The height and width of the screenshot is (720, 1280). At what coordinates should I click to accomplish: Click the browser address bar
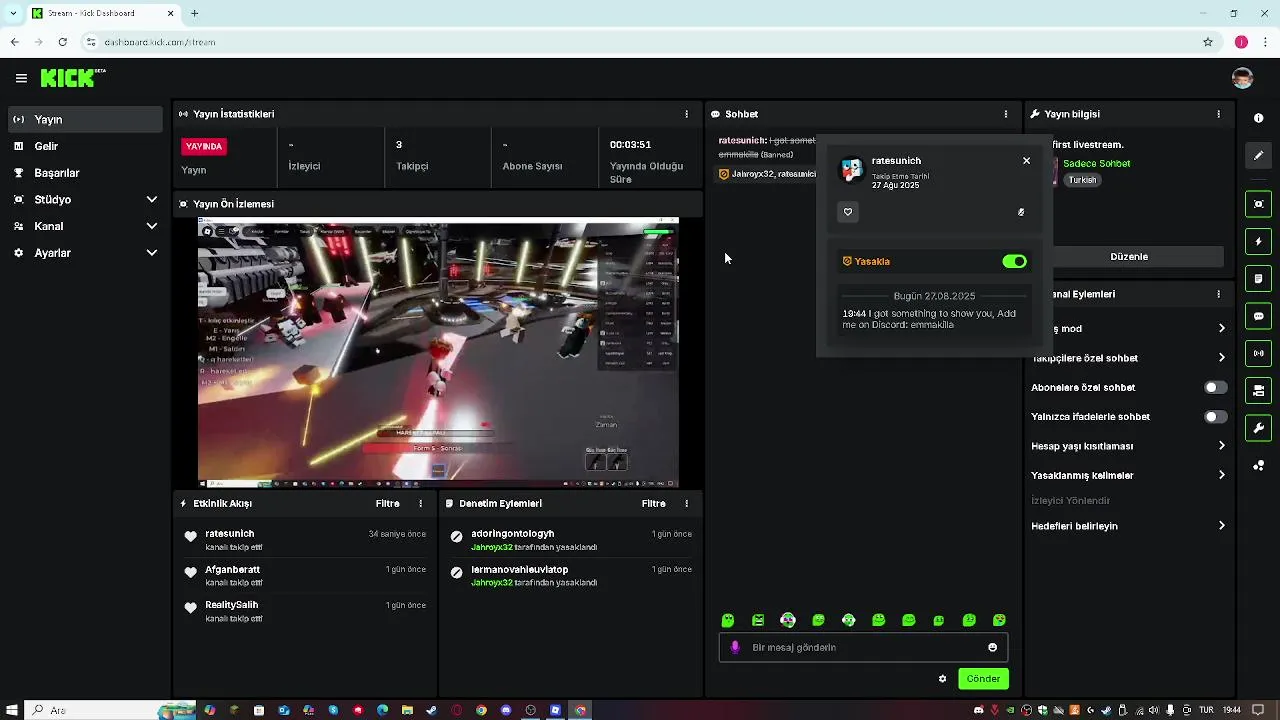(640, 42)
